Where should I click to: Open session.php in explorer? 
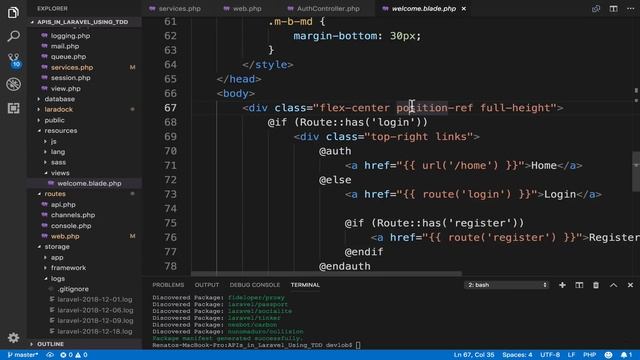(x=71, y=78)
